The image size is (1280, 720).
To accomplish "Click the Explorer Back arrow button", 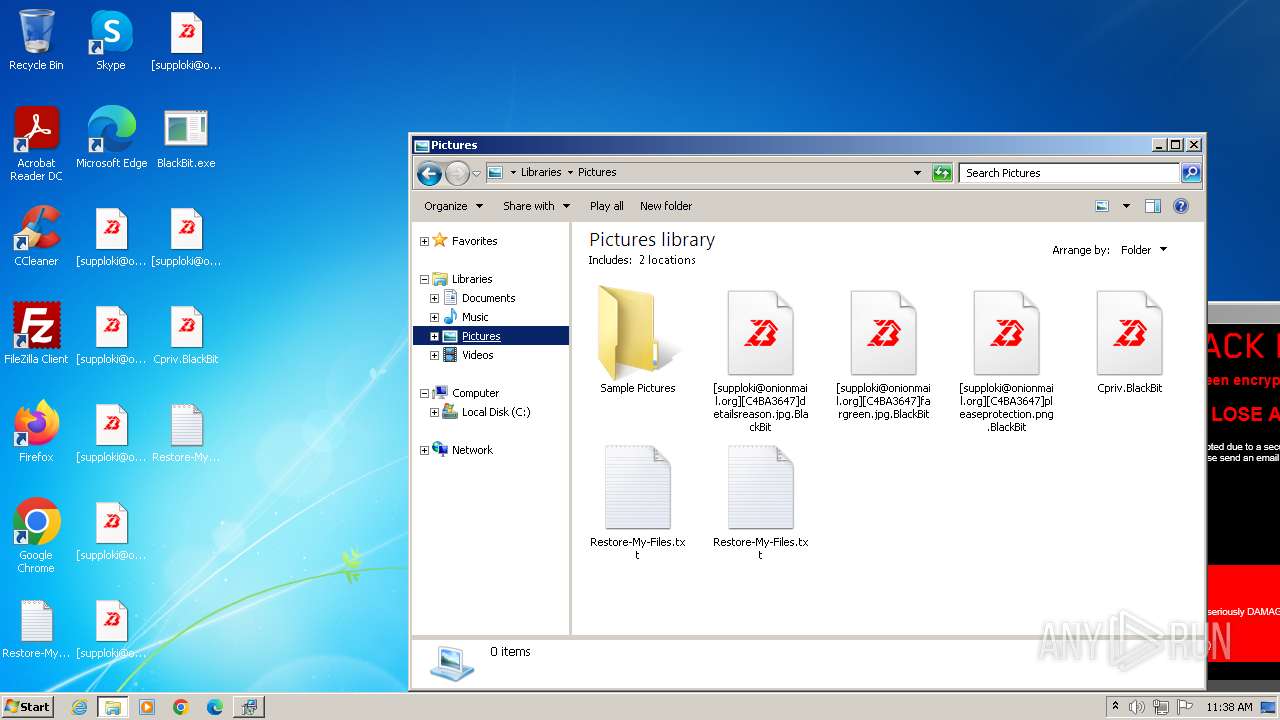I will [x=430, y=173].
